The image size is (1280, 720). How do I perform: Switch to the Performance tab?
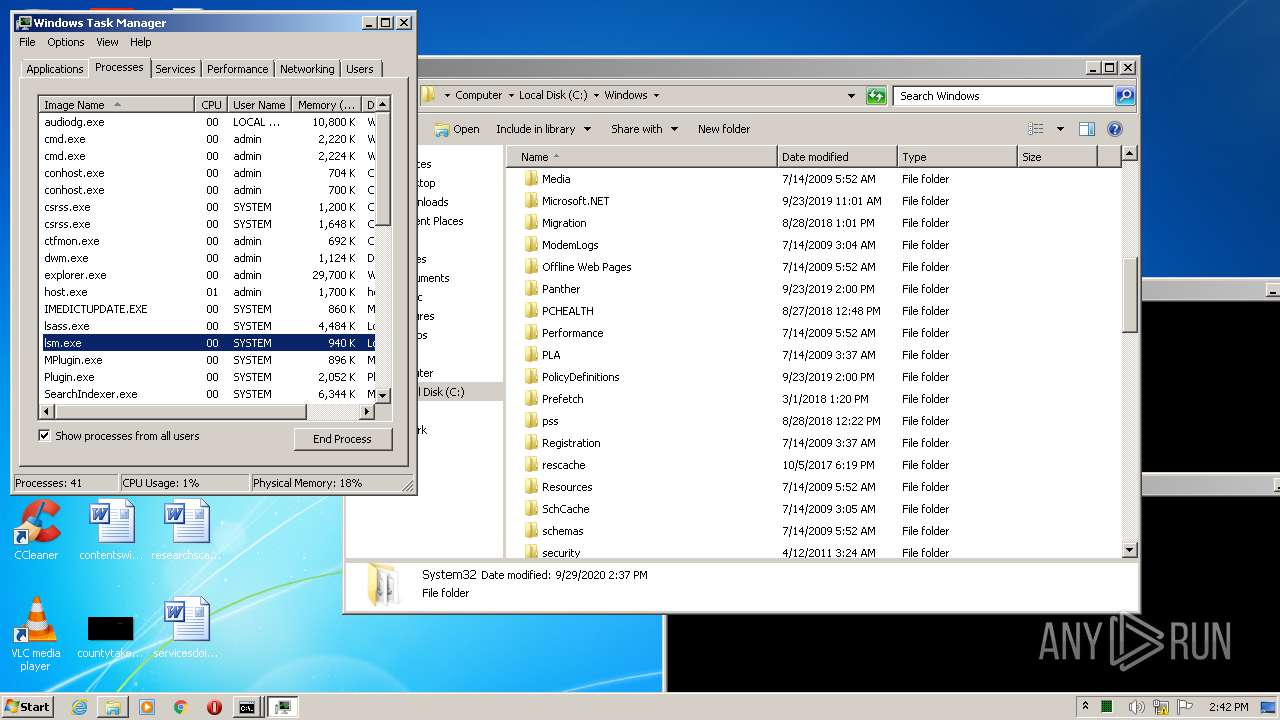(x=238, y=69)
